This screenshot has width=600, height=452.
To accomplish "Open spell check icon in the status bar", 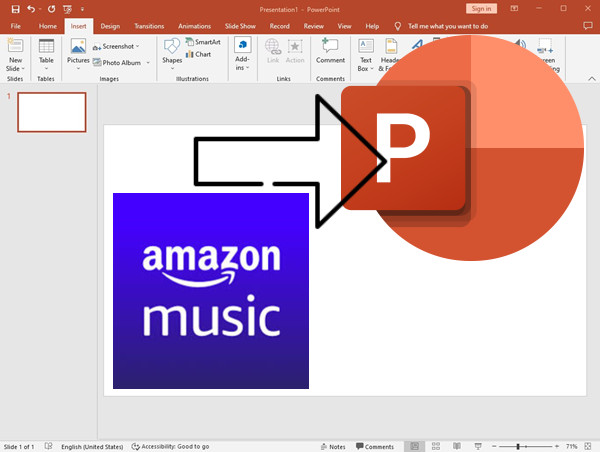I will point(48,446).
